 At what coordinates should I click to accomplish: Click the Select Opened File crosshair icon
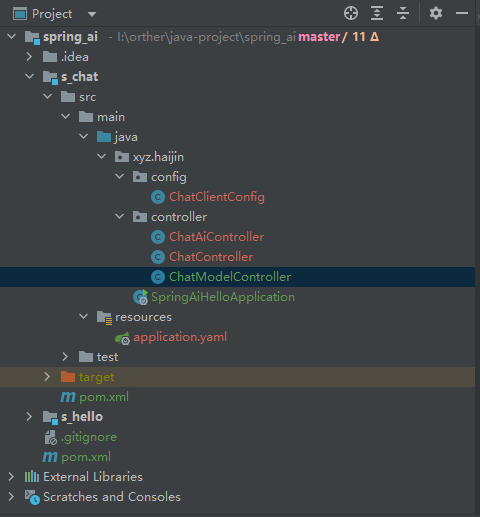351,14
